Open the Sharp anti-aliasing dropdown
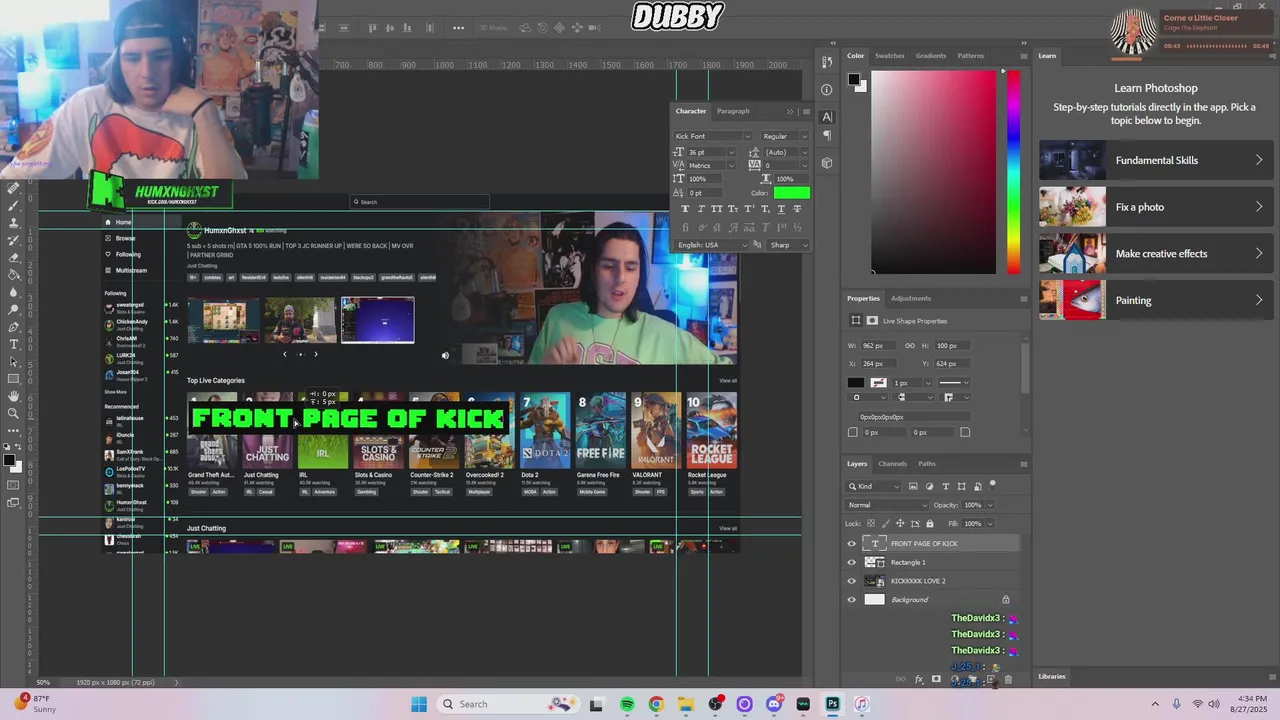This screenshot has height=720, width=1280. point(788,245)
